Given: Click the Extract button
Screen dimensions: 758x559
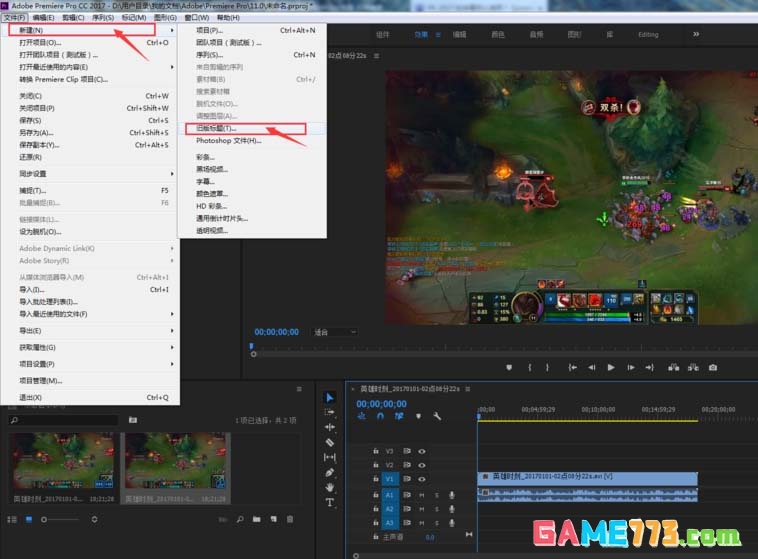Looking at the screenshot, I should coord(693,368).
